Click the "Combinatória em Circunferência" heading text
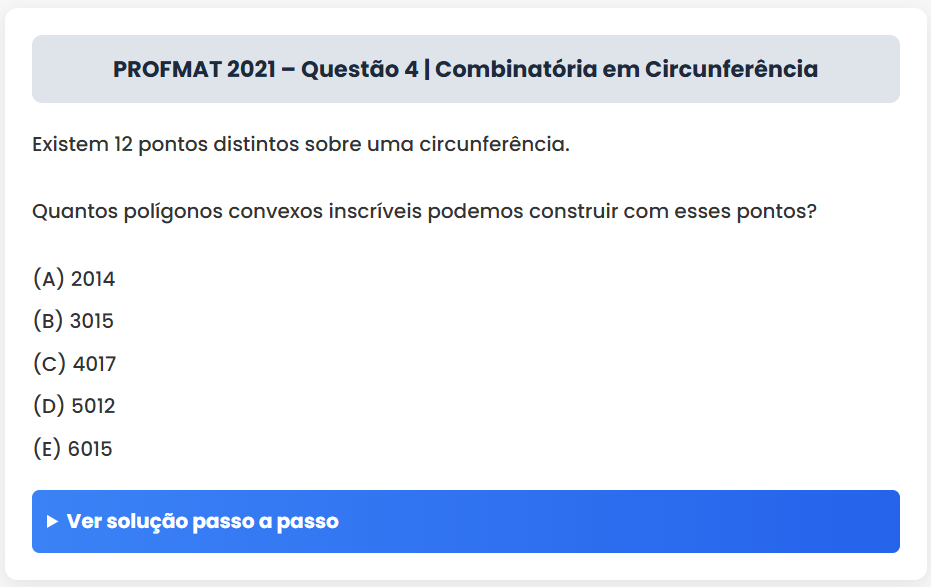Viewport: 931px width, 587px height. [x=627, y=70]
